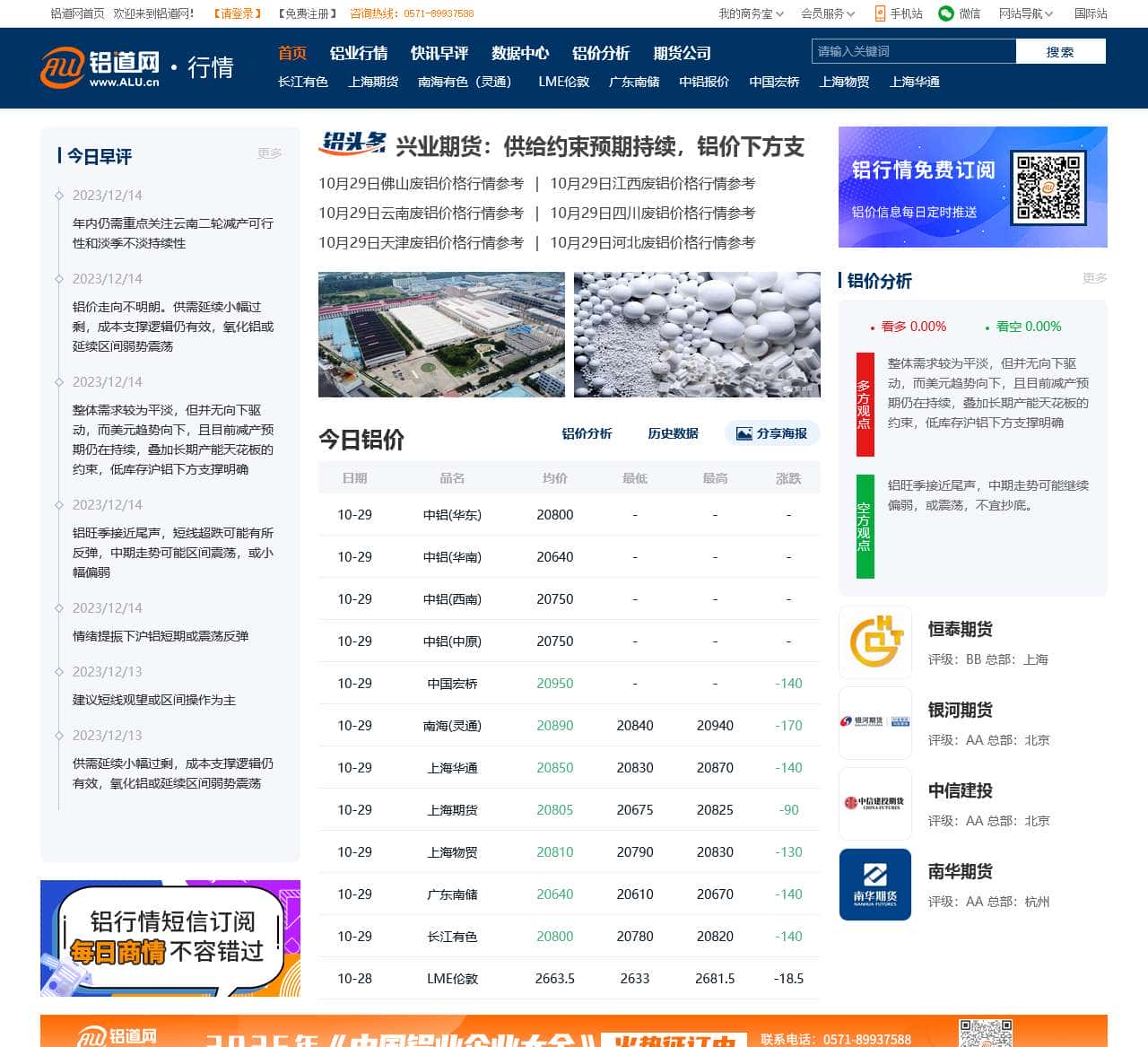Click 【请登录】 login link
Viewport: 1148px width, 1047px height.
click(238, 13)
